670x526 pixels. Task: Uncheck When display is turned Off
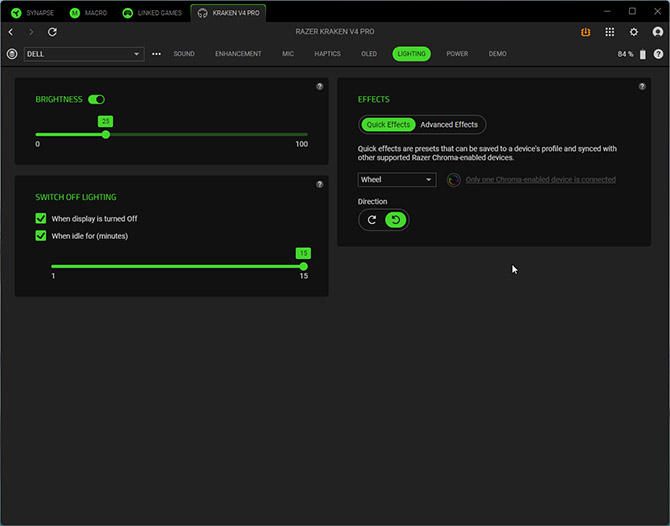pyautogui.click(x=41, y=218)
